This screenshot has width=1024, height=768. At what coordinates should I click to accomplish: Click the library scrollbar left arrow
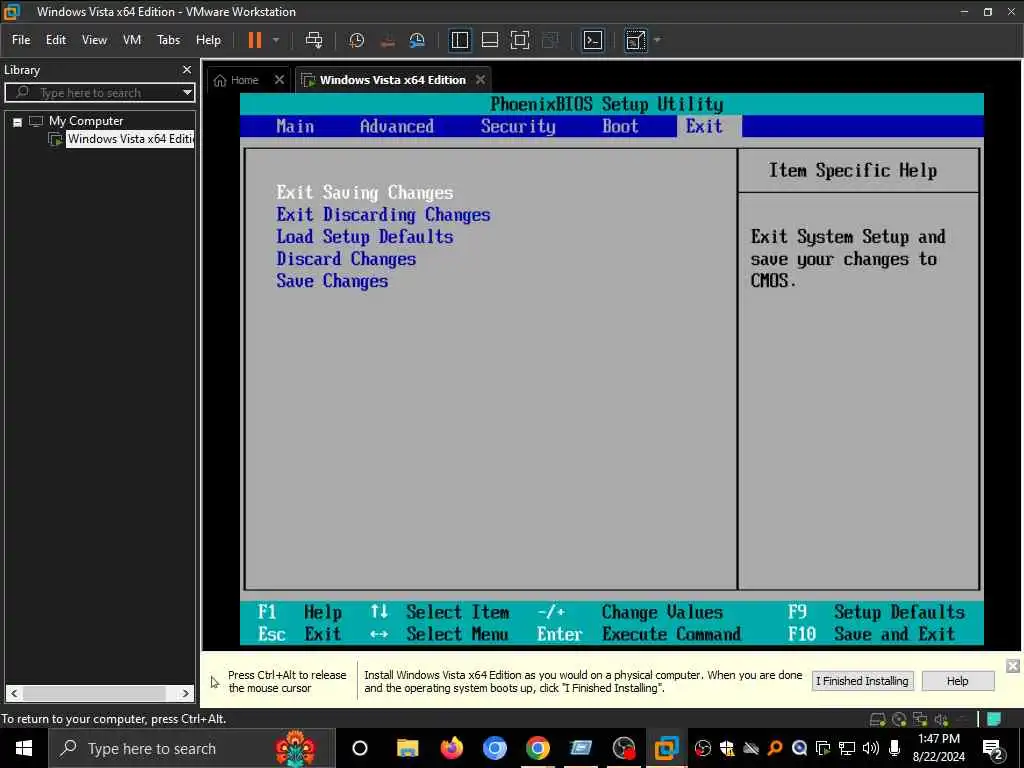click(14, 693)
